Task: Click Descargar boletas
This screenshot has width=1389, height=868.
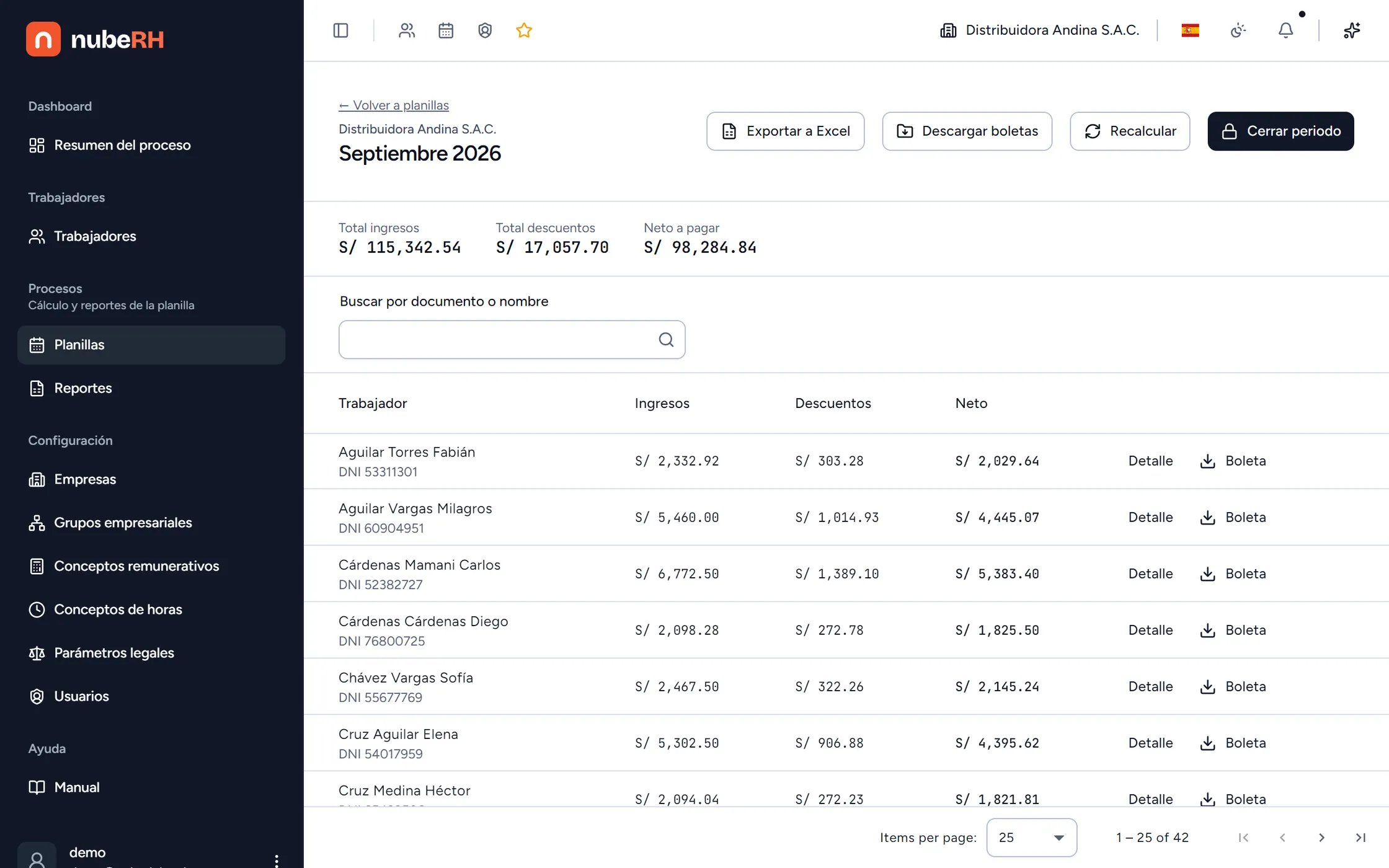Action: tap(967, 131)
